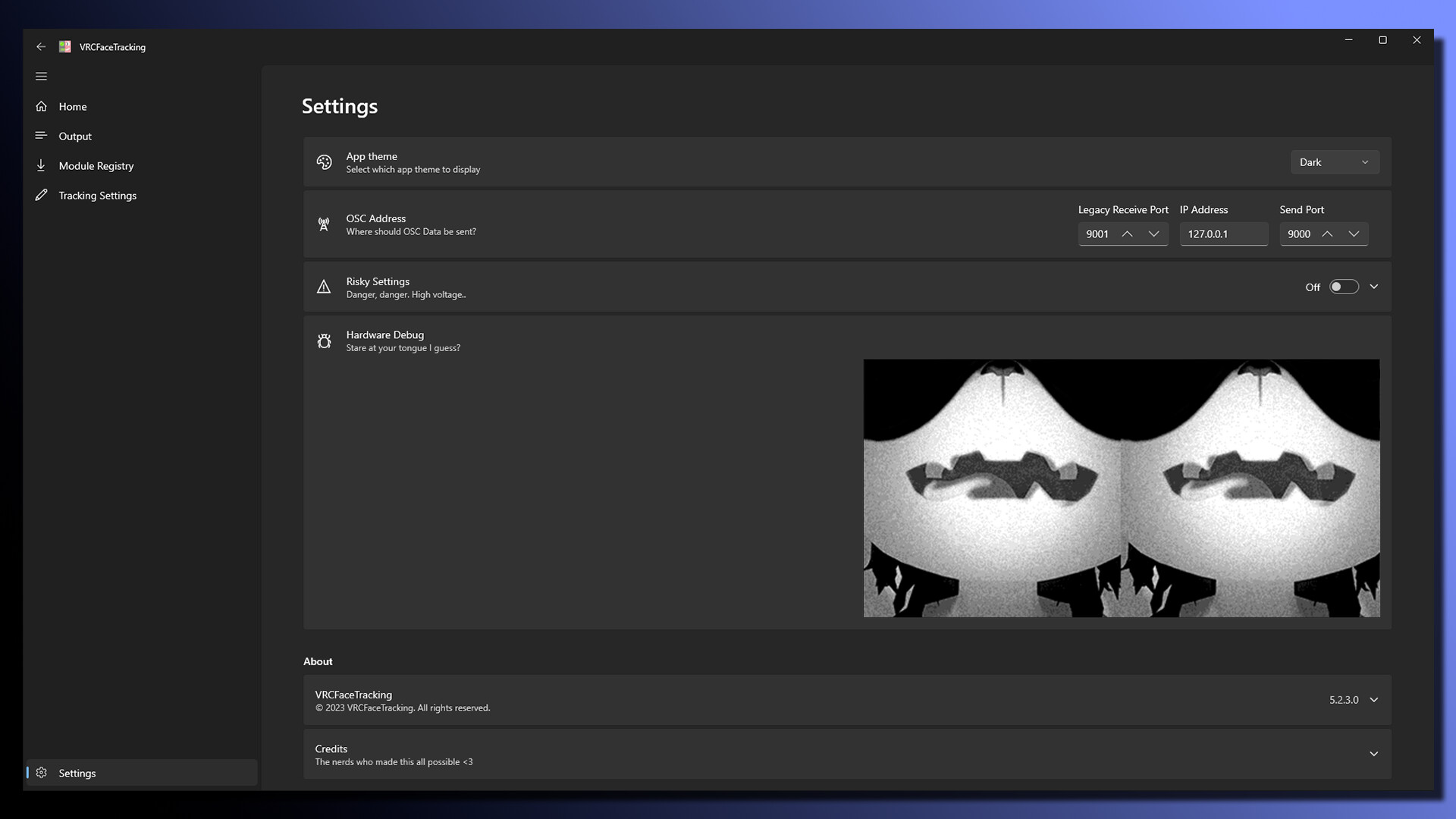Click the App theme palette icon

click(x=325, y=162)
